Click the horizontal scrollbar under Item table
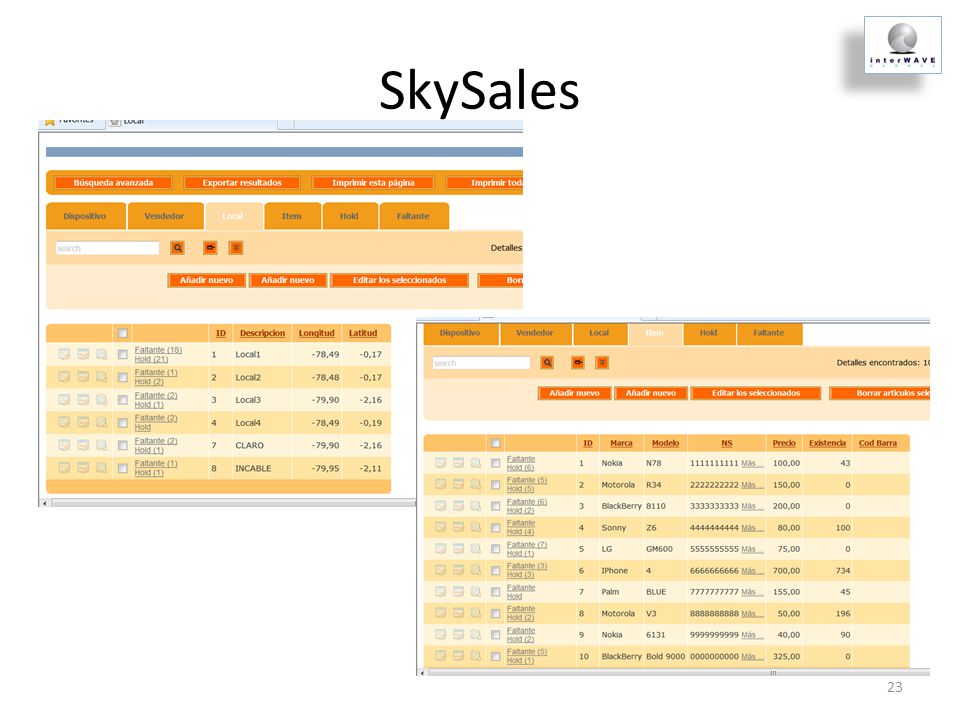This screenshot has width=960, height=720. click(673, 672)
